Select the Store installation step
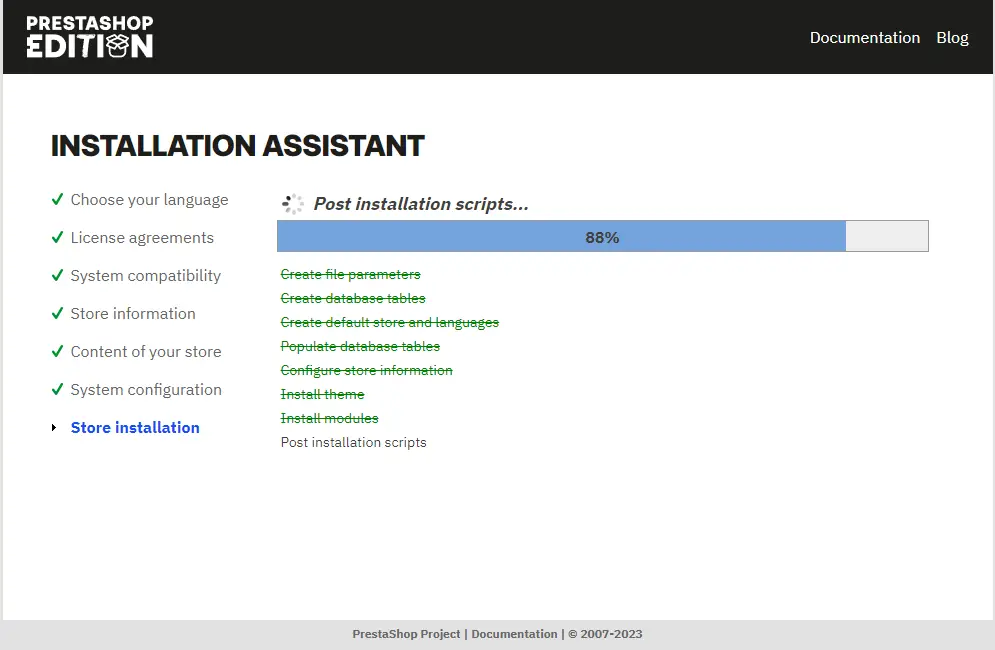The image size is (995, 650). pos(135,428)
